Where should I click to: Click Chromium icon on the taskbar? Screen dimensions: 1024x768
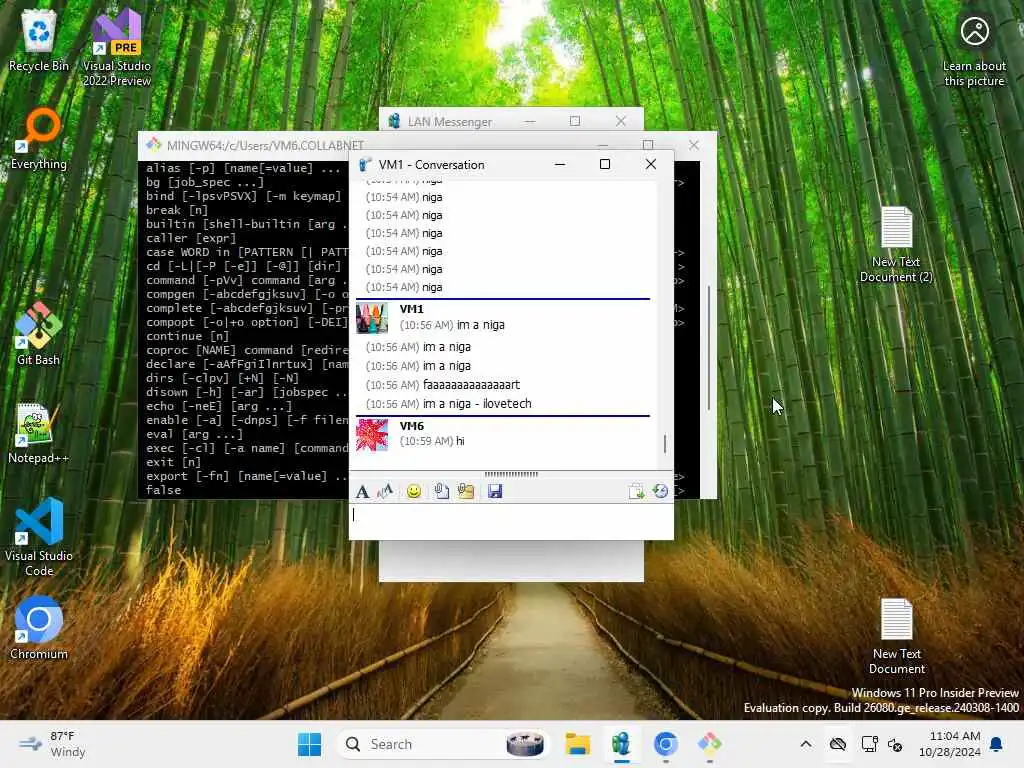pyautogui.click(x=665, y=744)
